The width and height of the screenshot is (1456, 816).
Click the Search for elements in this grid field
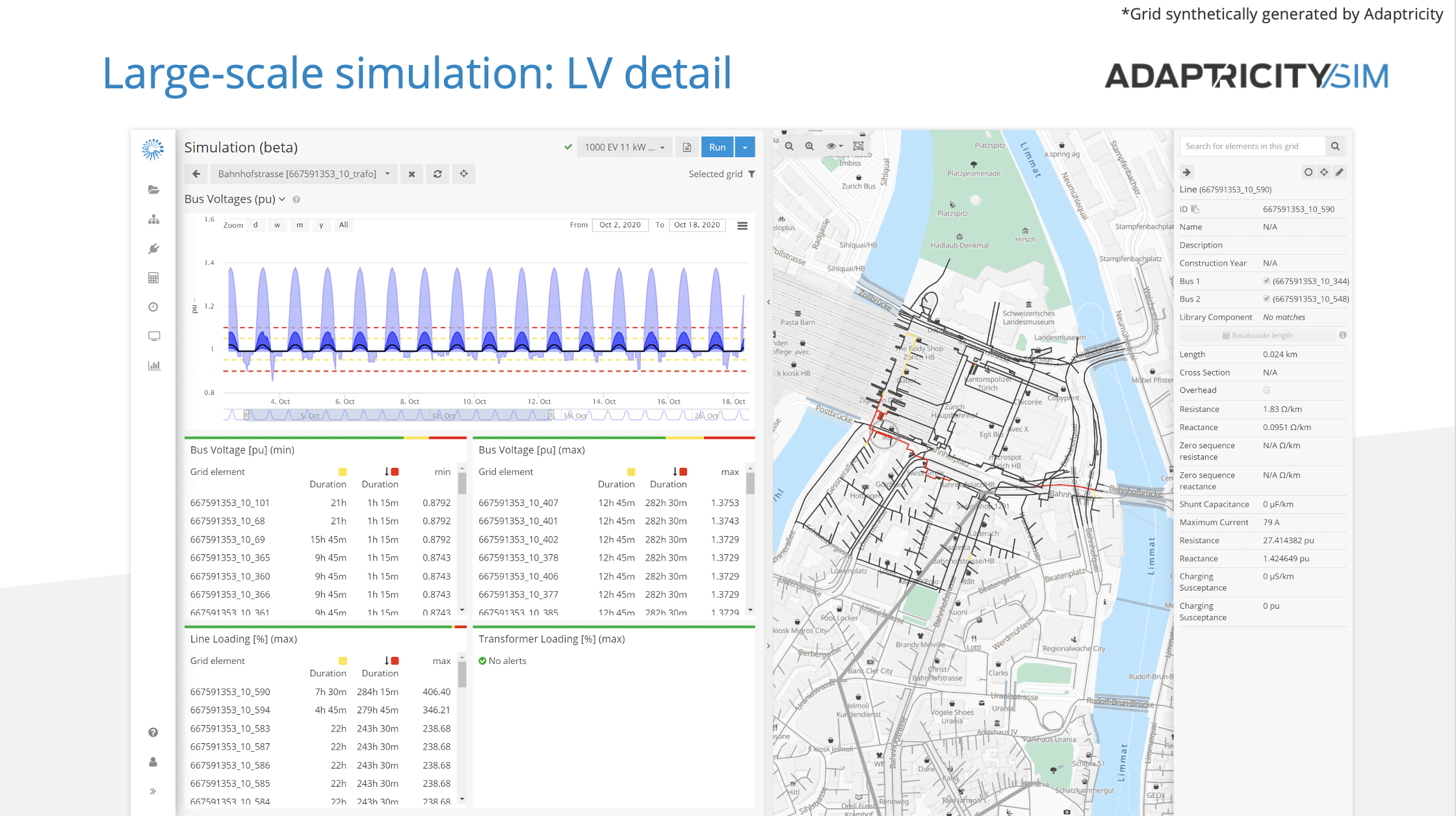coord(1252,146)
